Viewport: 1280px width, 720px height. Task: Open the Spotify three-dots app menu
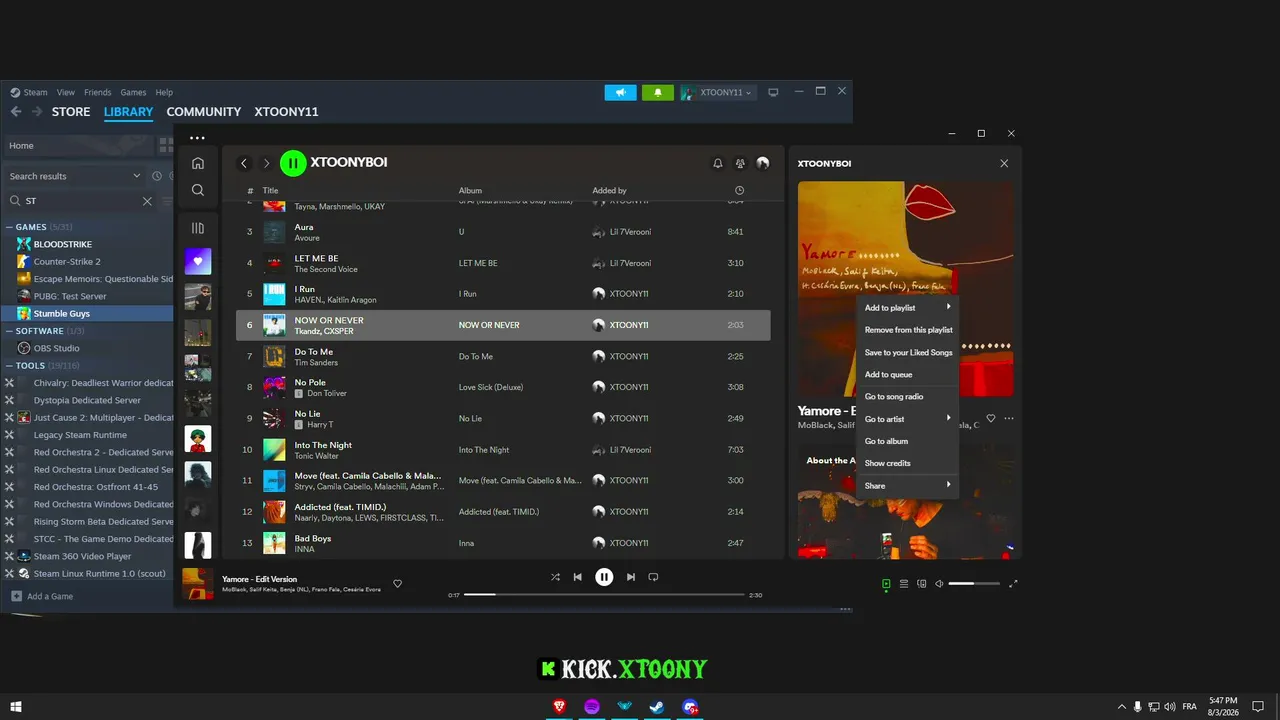(x=197, y=138)
